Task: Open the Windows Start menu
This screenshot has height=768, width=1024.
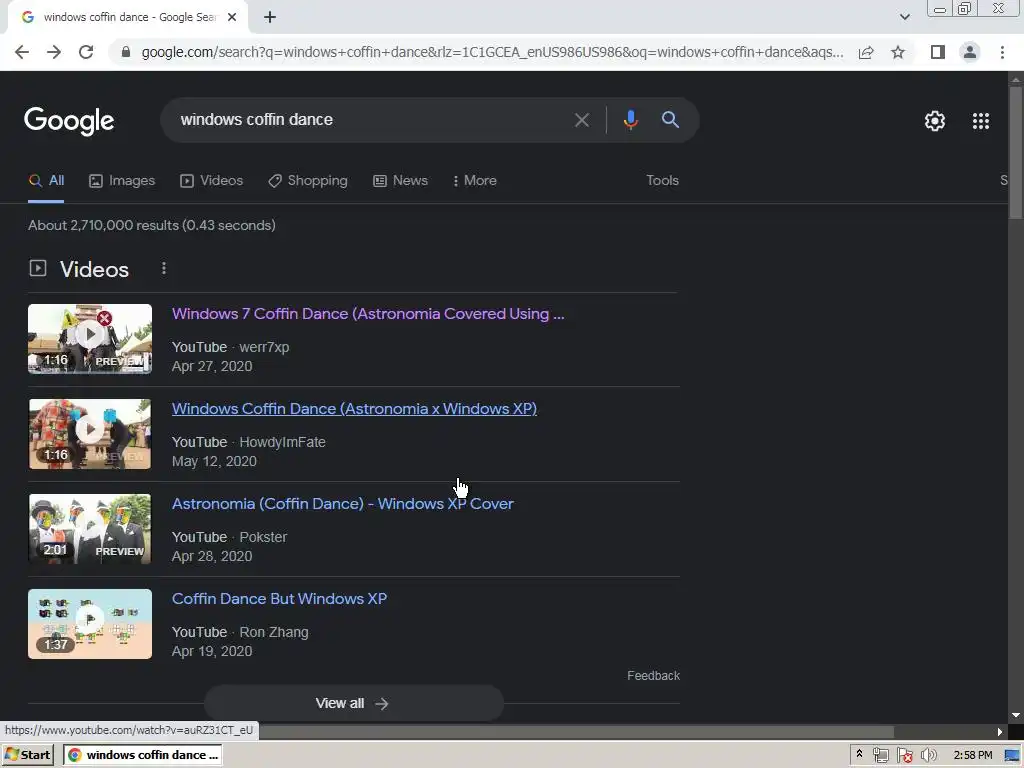Action: point(28,755)
